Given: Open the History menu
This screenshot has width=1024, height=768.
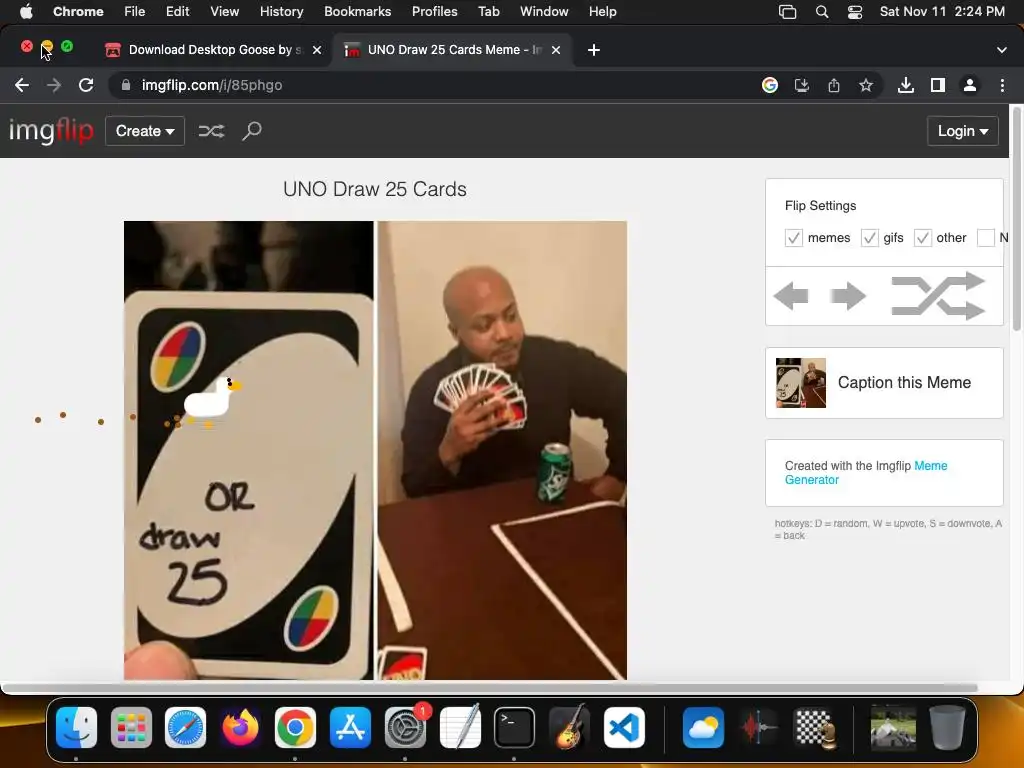Looking at the screenshot, I should (x=281, y=12).
